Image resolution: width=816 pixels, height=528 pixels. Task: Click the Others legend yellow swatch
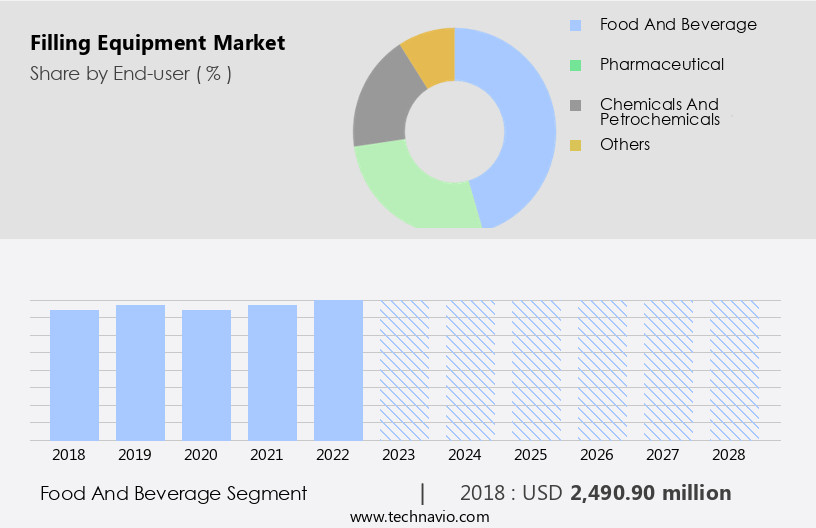click(575, 145)
